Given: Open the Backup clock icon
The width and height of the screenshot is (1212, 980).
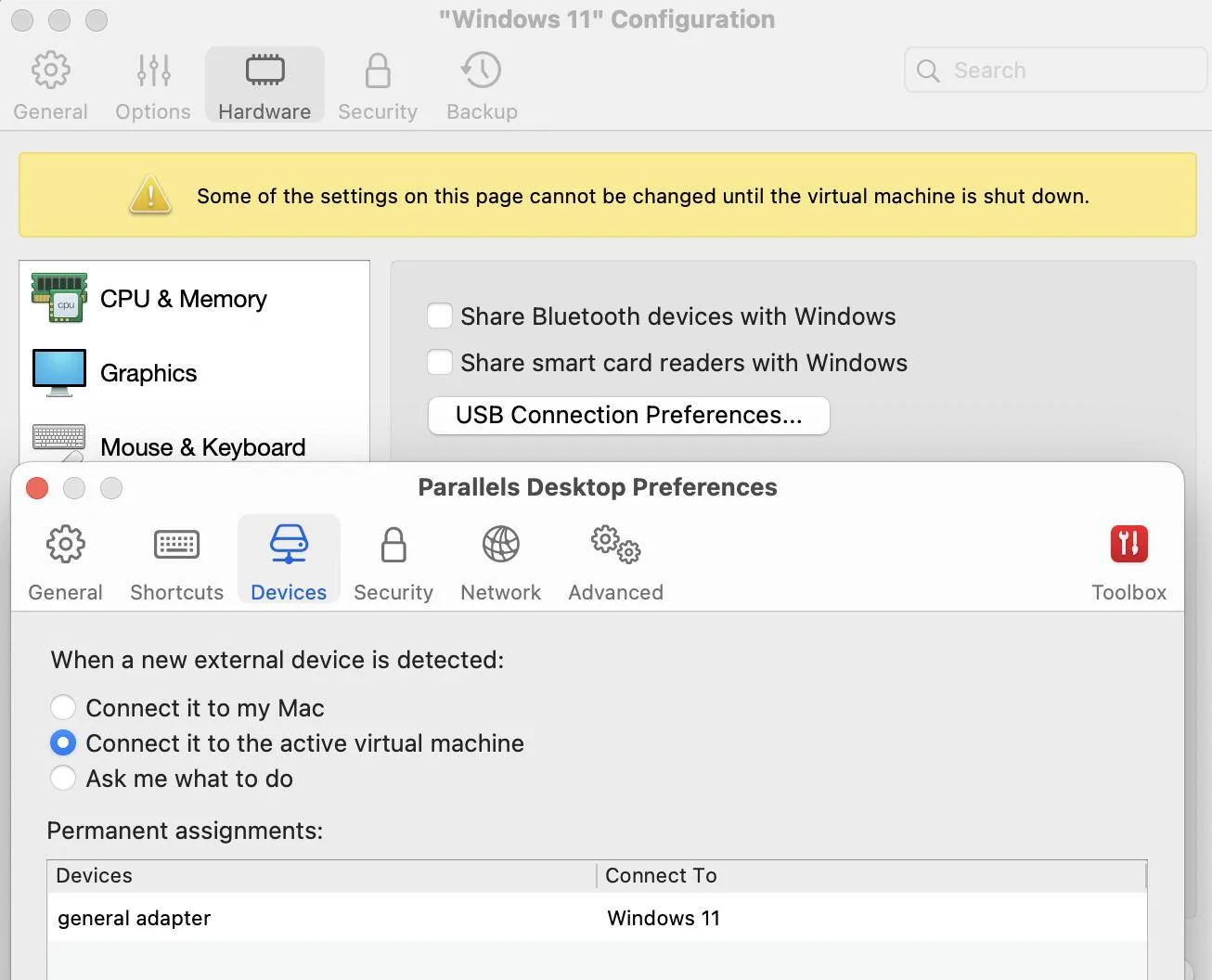Looking at the screenshot, I should (x=481, y=71).
